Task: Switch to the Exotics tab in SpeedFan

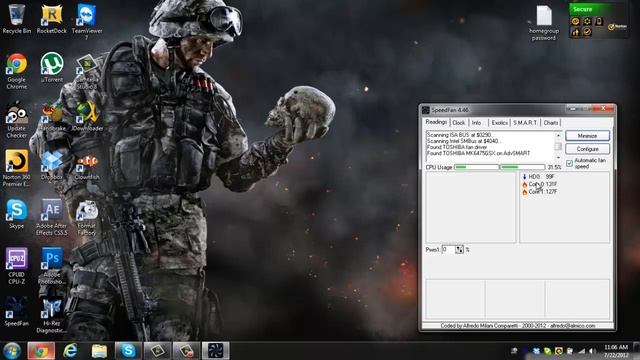Action: pyautogui.click(x=499, y=122)
